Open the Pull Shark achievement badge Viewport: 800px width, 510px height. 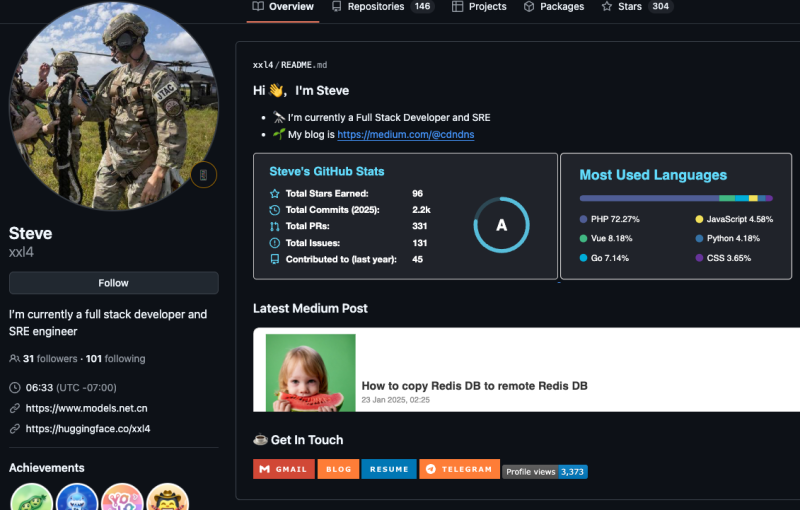tap(78, 498)
